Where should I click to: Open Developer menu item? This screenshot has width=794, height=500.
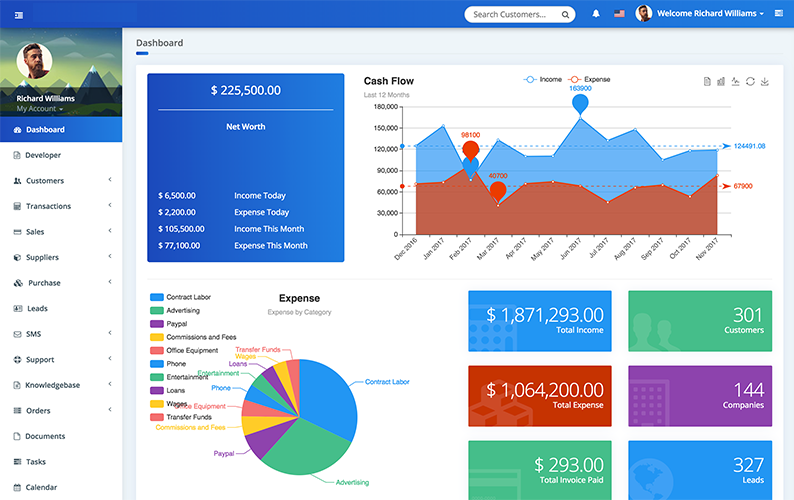tap(61, 155)
